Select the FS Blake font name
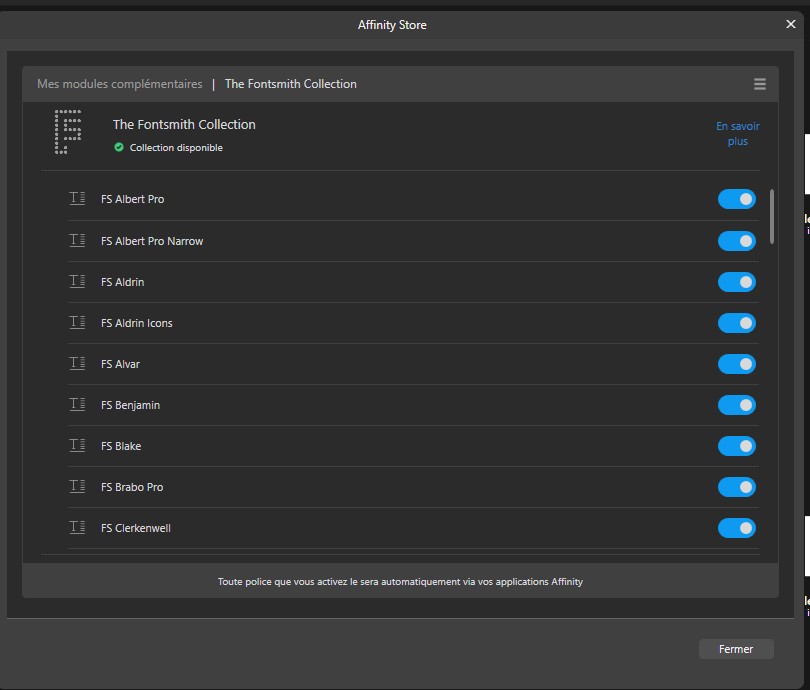The image size is (810, 690). click(x=121, y=446)
